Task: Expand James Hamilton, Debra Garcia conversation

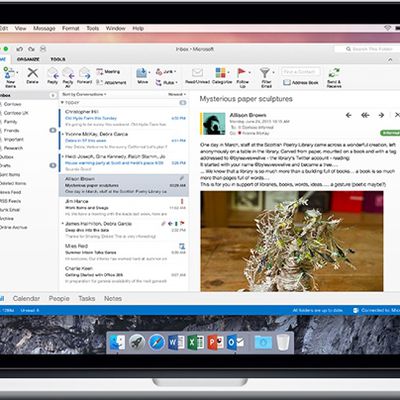Action: (x=63, y=223)
